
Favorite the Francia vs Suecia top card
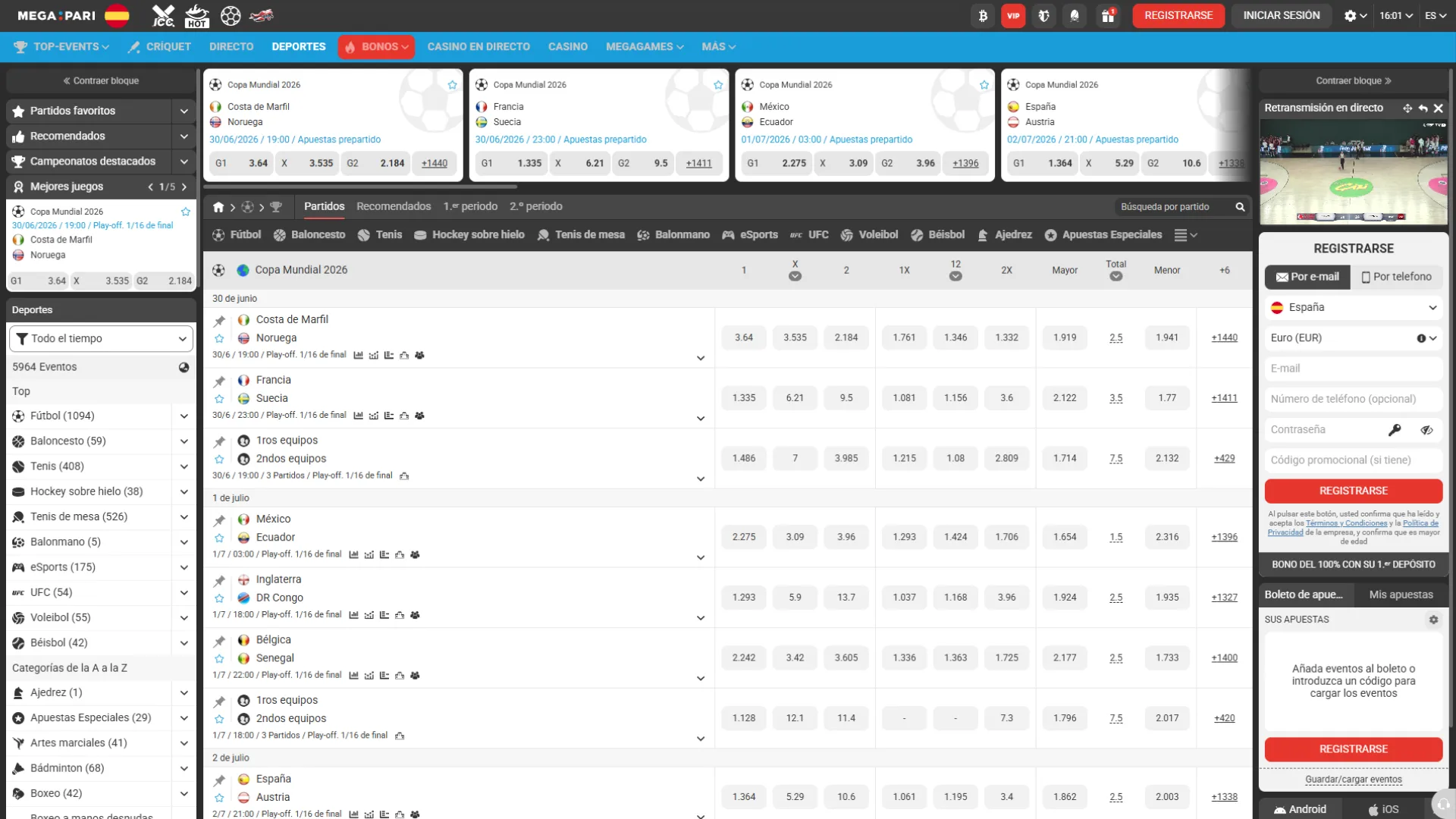tap(718, 85)
